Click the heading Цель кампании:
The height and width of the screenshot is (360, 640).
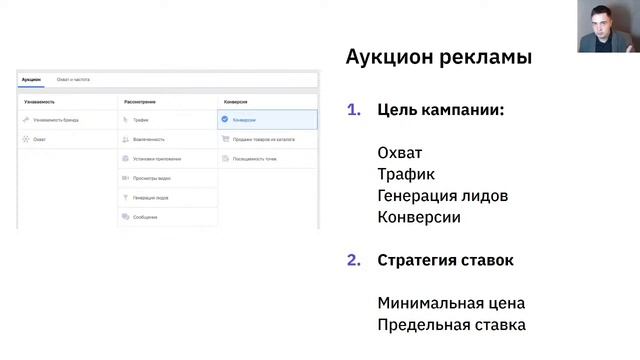point(441,109)
